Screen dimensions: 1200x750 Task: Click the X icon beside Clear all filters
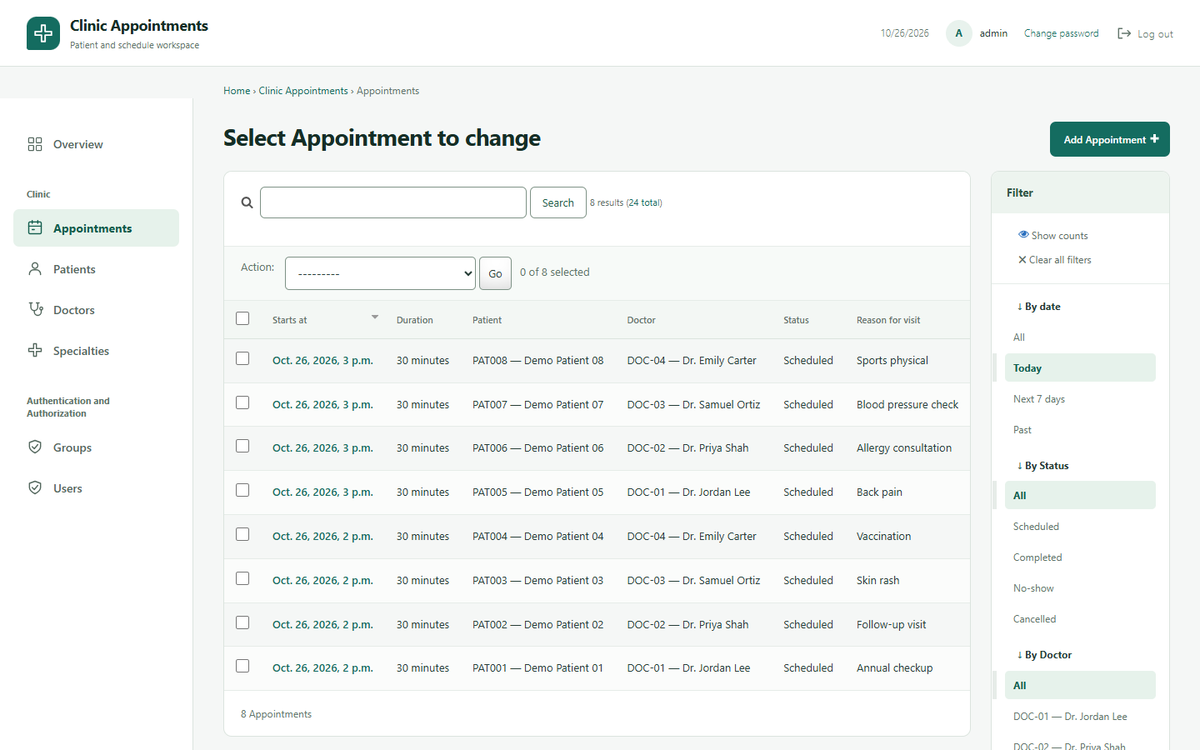click(1022, 260)
